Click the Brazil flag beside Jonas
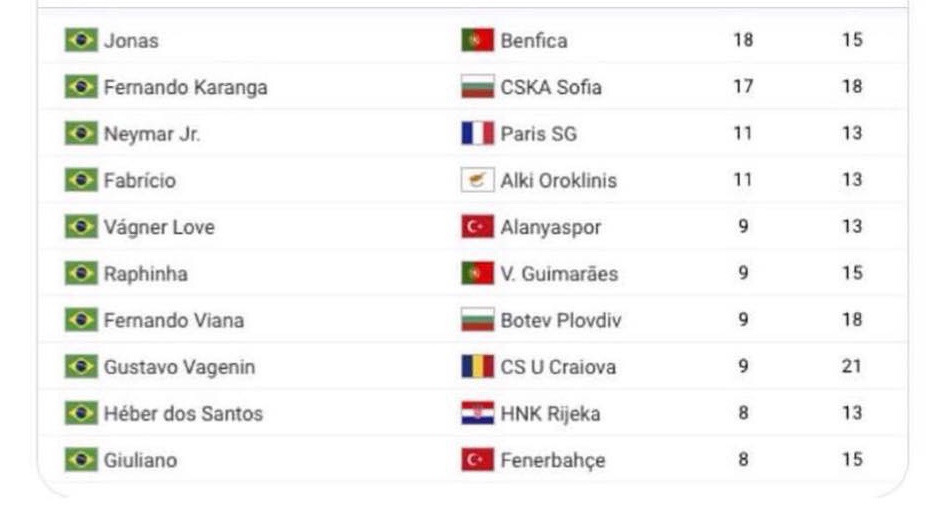Screen dimensions: 939x520 coord(81,40)
